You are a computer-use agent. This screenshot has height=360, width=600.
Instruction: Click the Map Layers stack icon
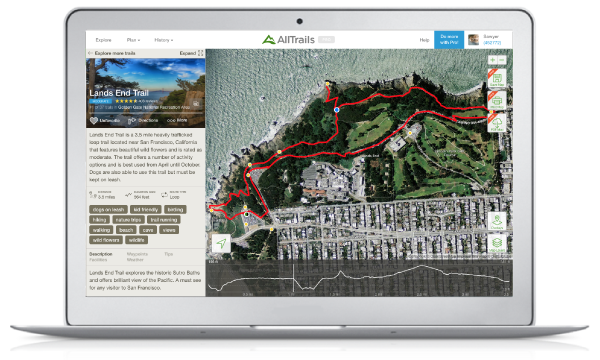pyautogui.click(x=497, y=243)
